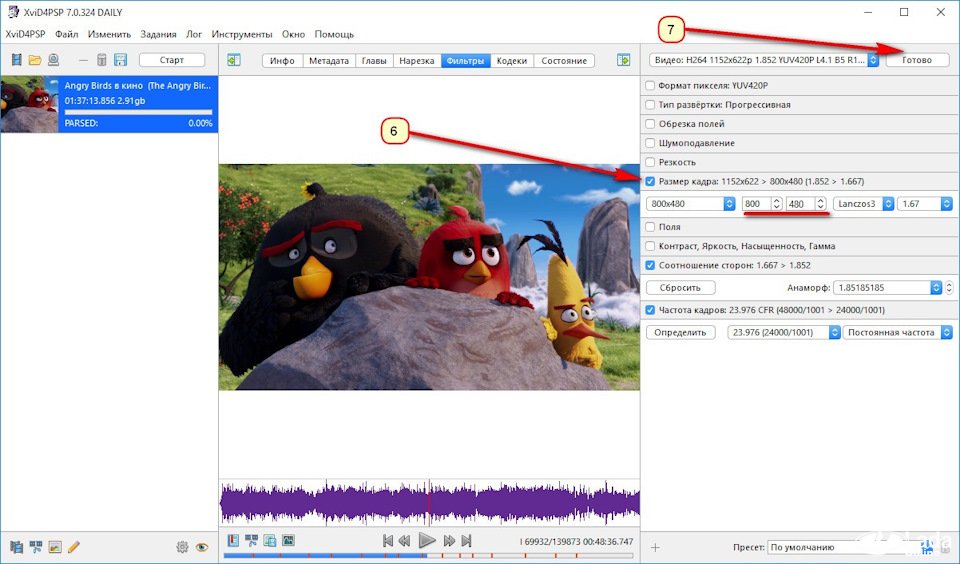
Task: Enable the Резкость checkbox
Action: pos(651,162)
